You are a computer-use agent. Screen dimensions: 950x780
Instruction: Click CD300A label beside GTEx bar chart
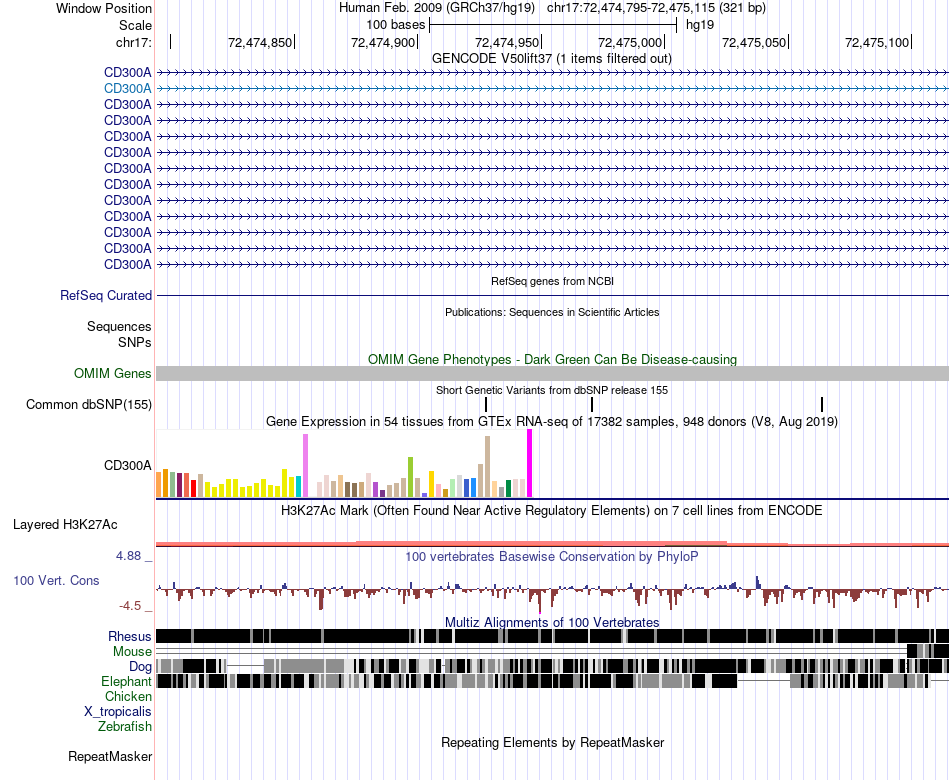(x=127, y=465)
